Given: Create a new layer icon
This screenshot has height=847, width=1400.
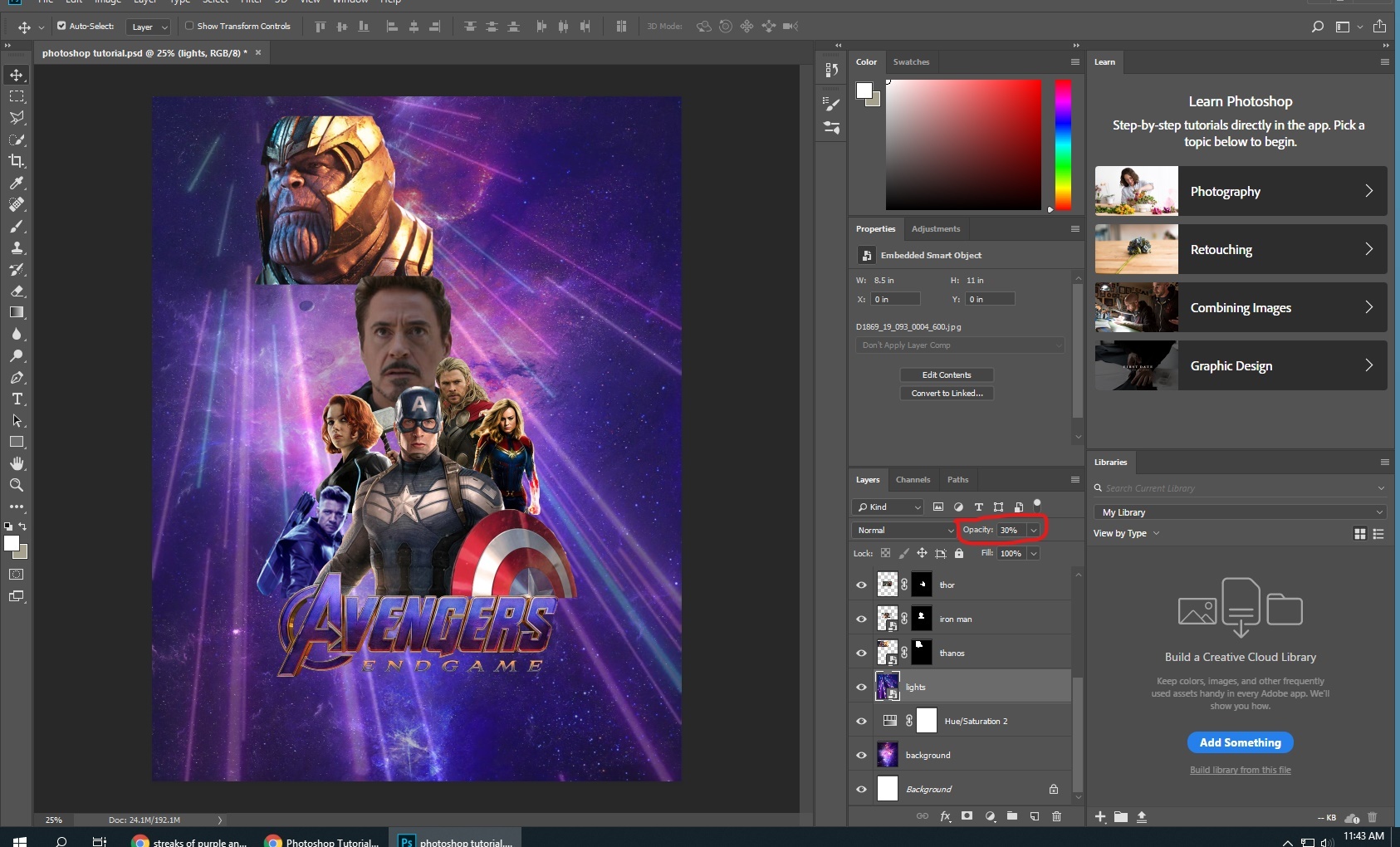Looking at the screenshot, I should [1035, 816].
